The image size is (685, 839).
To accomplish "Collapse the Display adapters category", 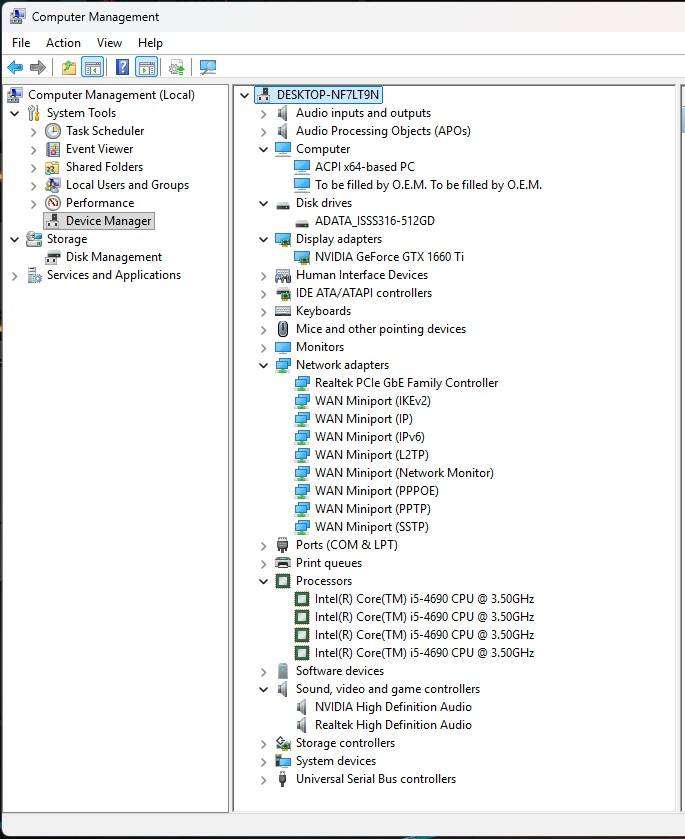I will 263,239.
